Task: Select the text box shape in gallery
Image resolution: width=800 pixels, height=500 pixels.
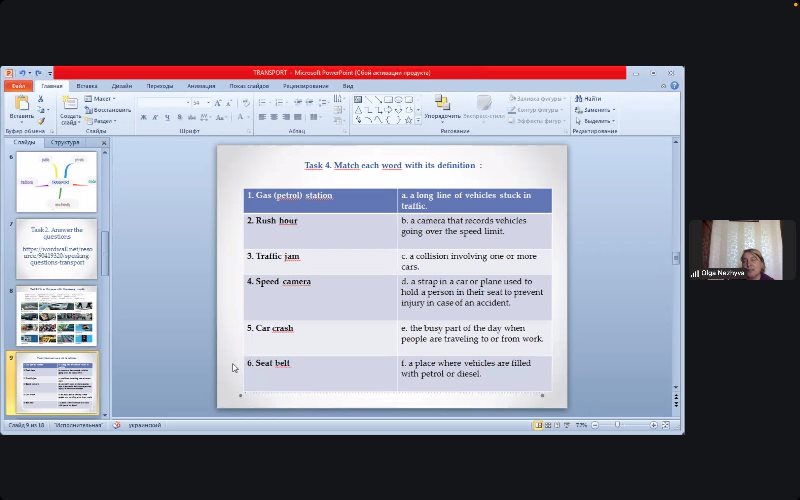Action: pyautogui.click(x=358, y=99)
